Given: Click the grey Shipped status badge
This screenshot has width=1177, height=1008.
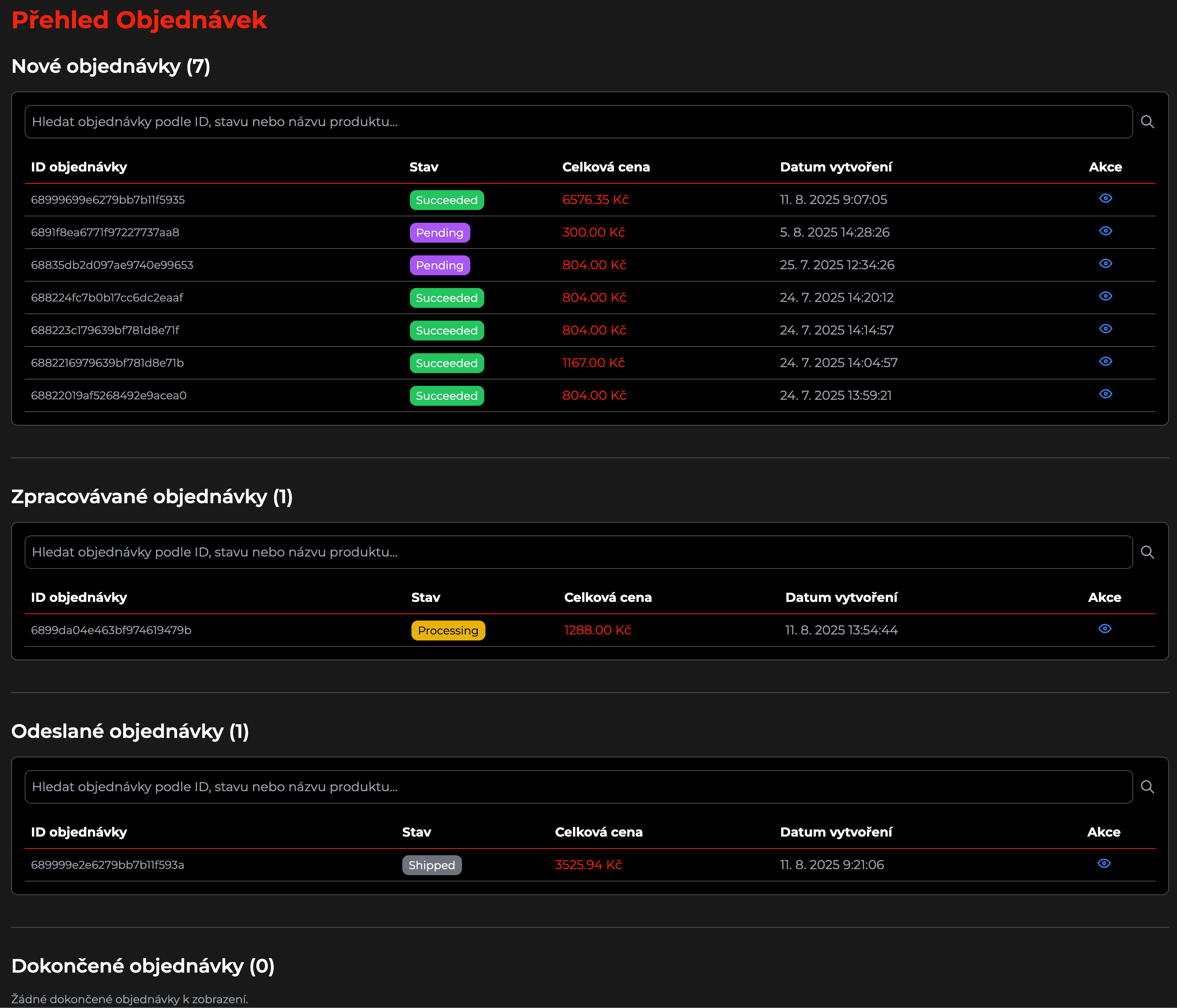Looking at the screenshot, I should click(x=431, y=865).
